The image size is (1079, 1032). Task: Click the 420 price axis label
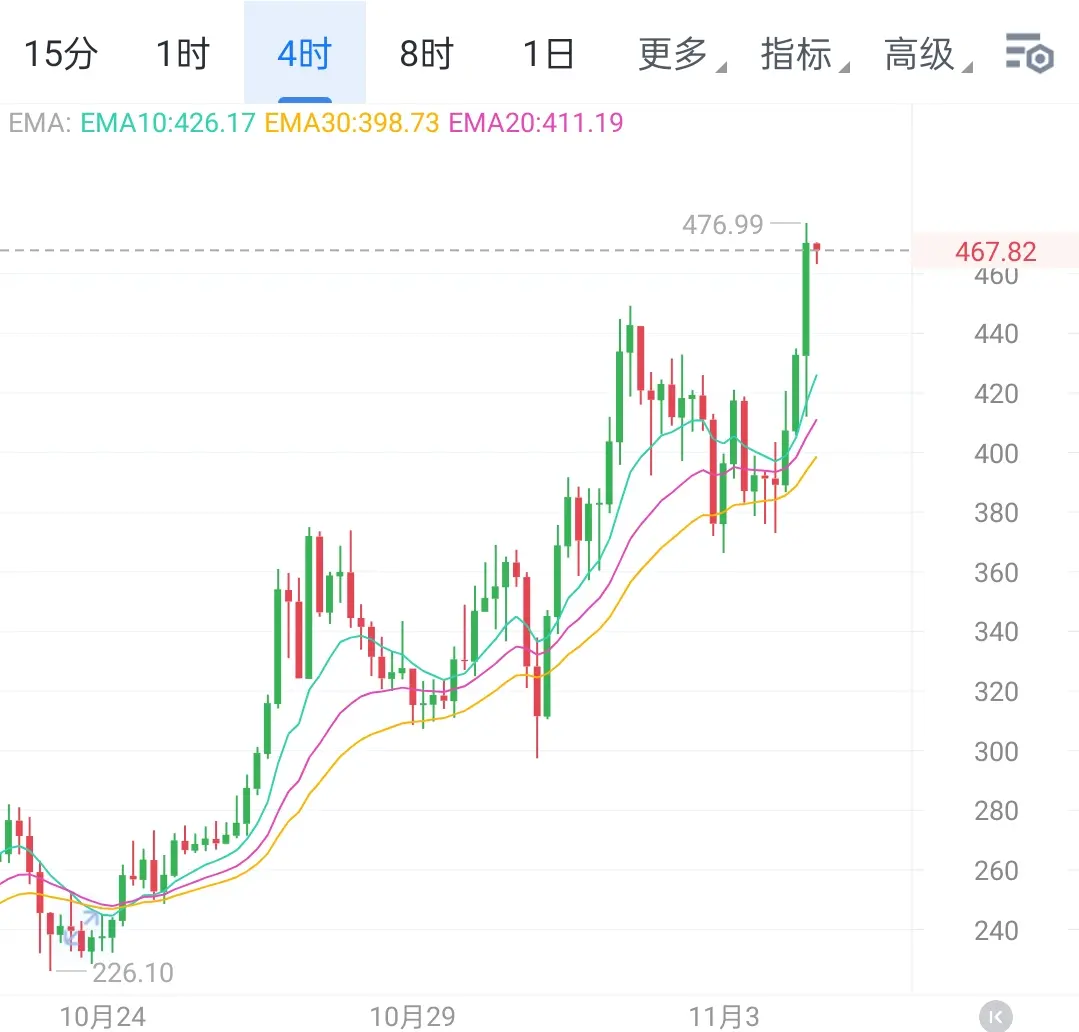[996, 394]
